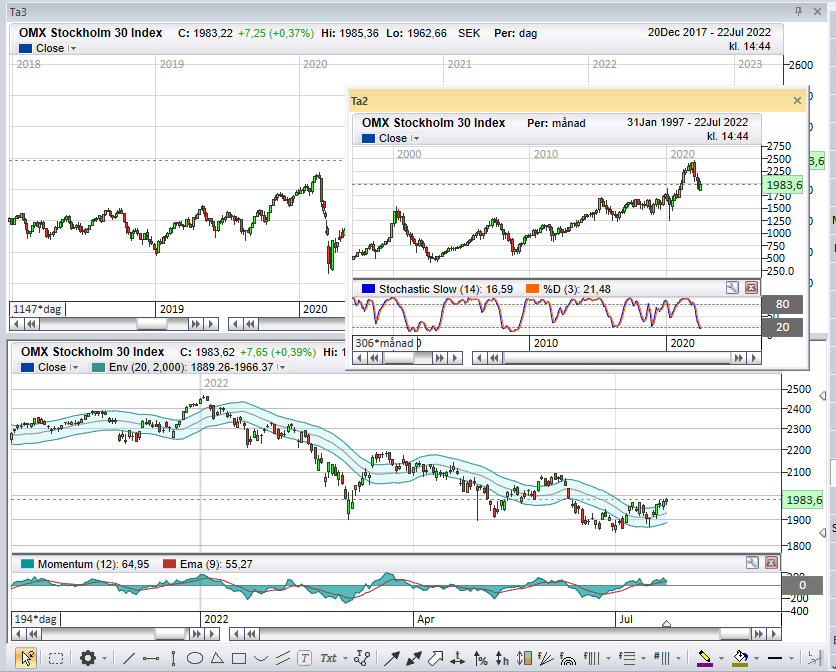Close the Ta2 floating chart window
Viewport: 836px width, 672px height.
797,101
